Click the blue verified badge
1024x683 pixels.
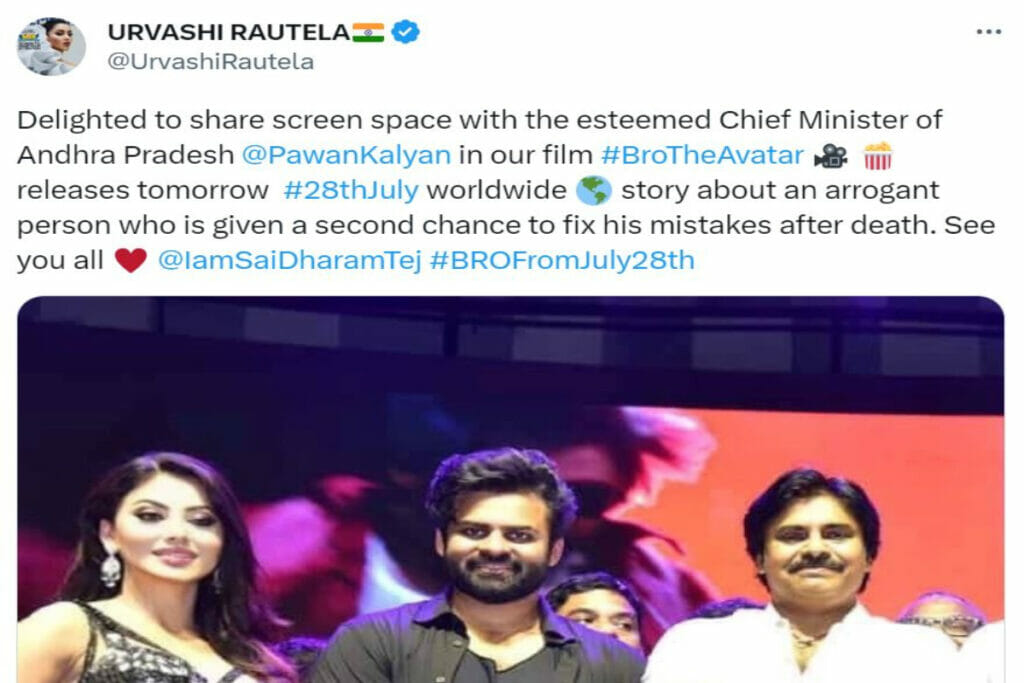(x=406, y=31)
